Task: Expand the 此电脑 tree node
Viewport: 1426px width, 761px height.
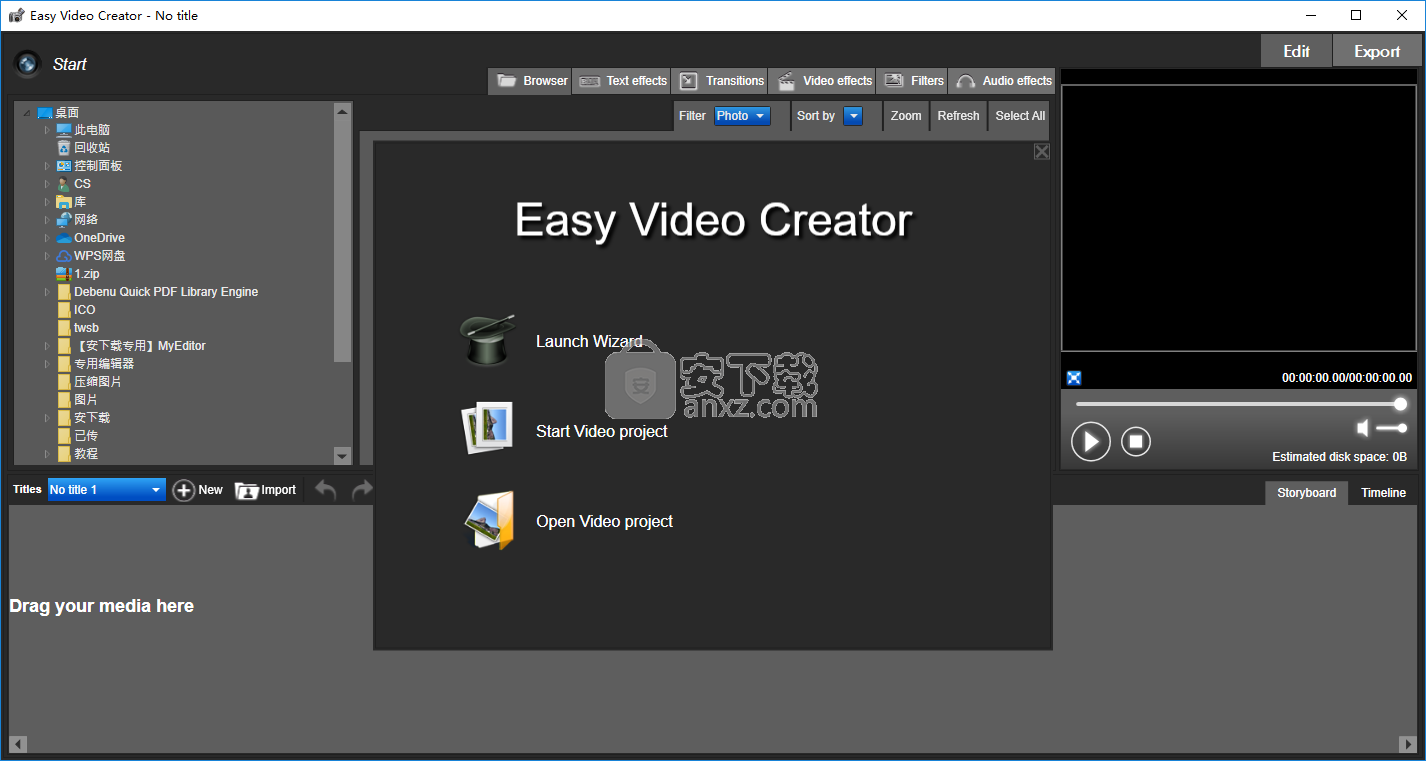Action: (x=46, y=130)
